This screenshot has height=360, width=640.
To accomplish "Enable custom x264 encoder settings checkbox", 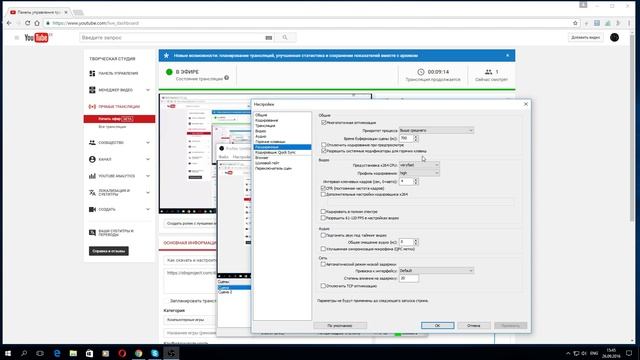I will point(323,195).
